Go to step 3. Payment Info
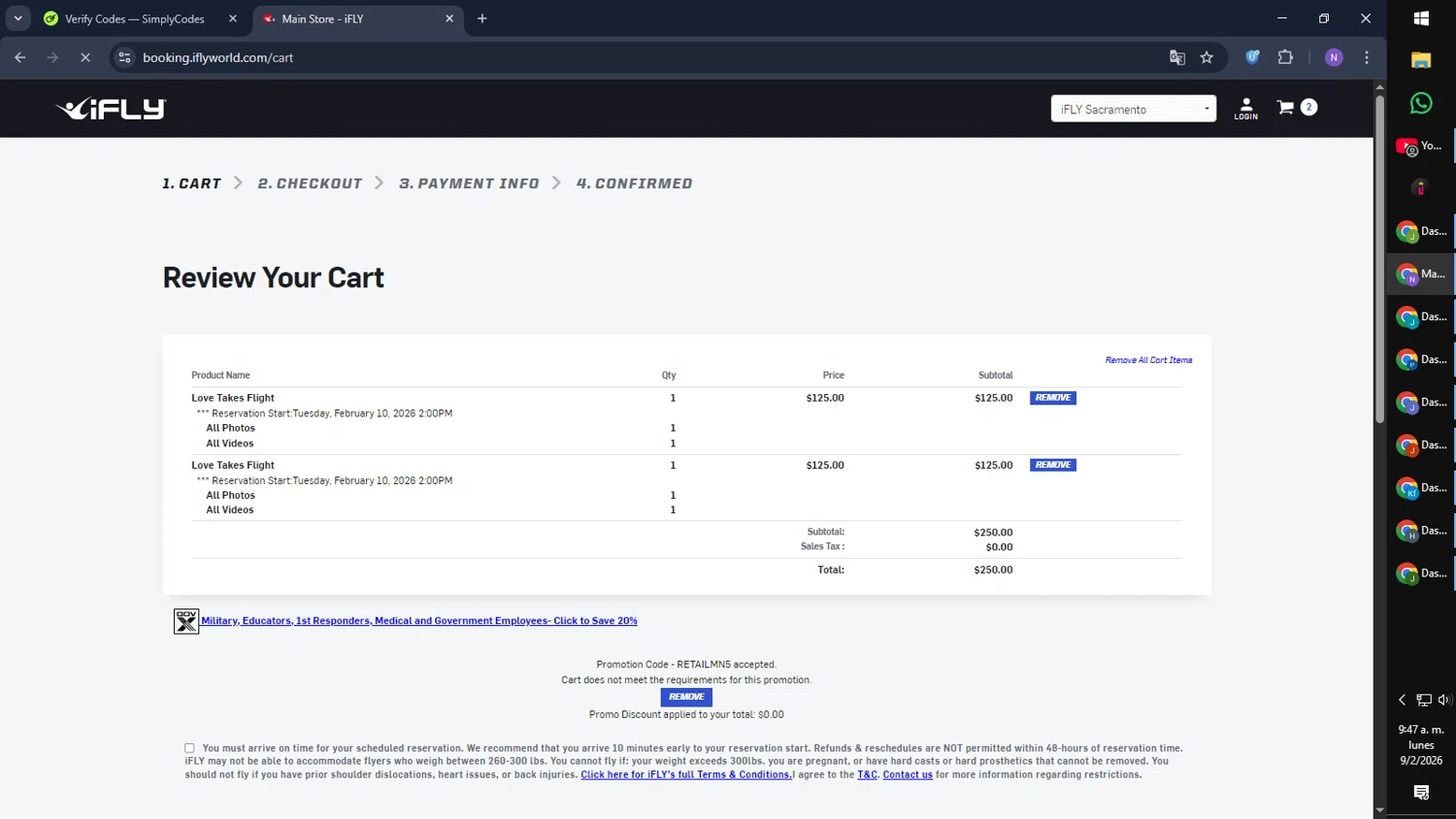This screenshot has height=819, width=1456. [469, 183]
